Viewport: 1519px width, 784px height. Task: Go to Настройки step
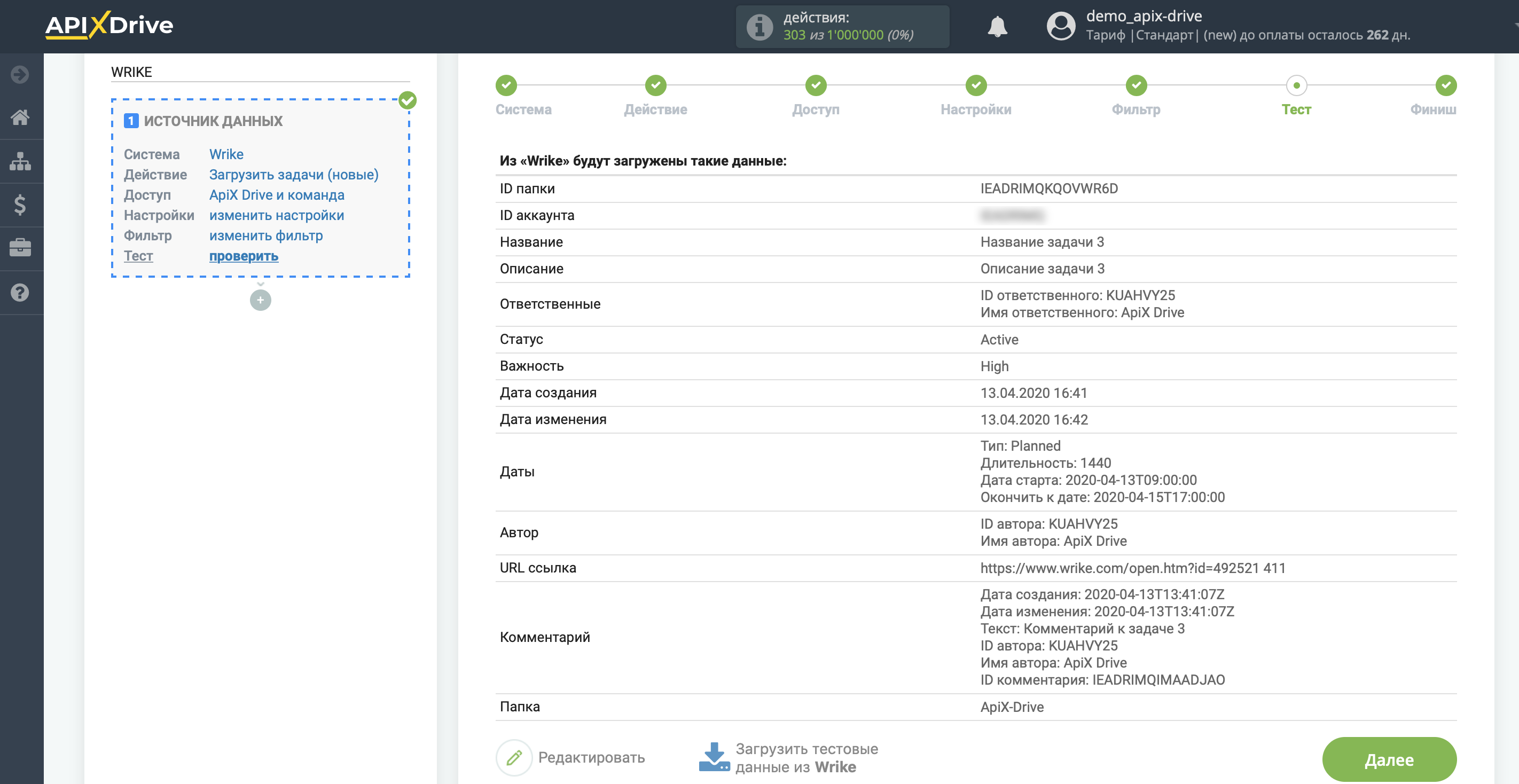[x=976, y=97]
